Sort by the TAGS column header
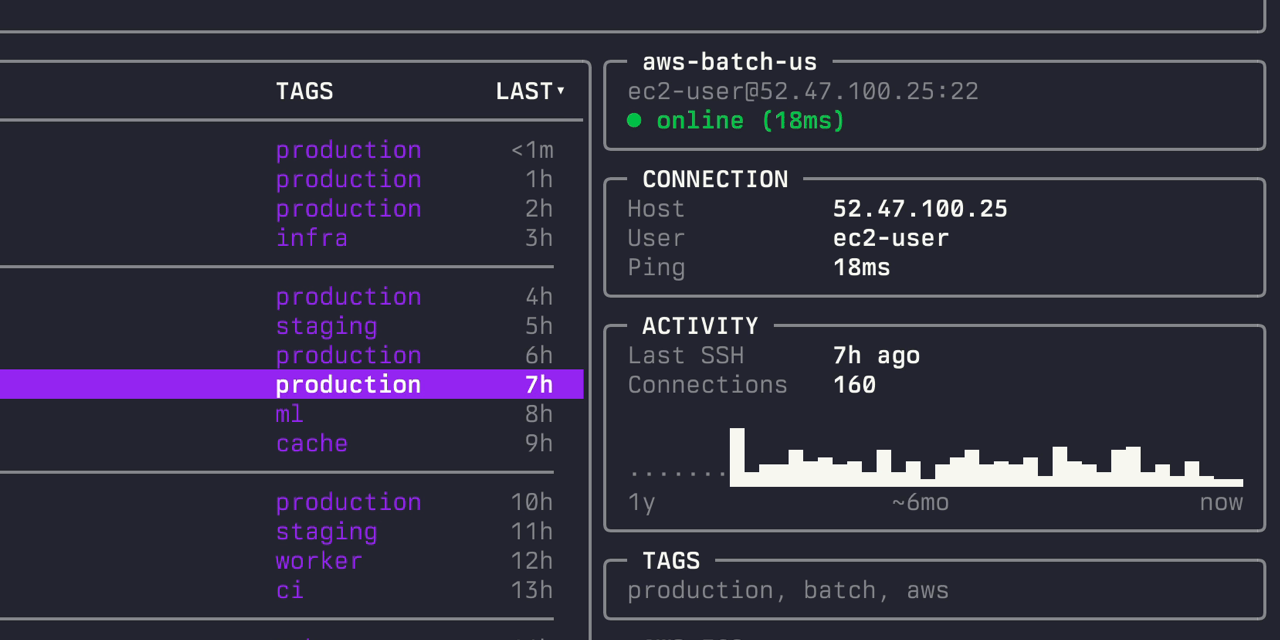 tap(304, 91)
